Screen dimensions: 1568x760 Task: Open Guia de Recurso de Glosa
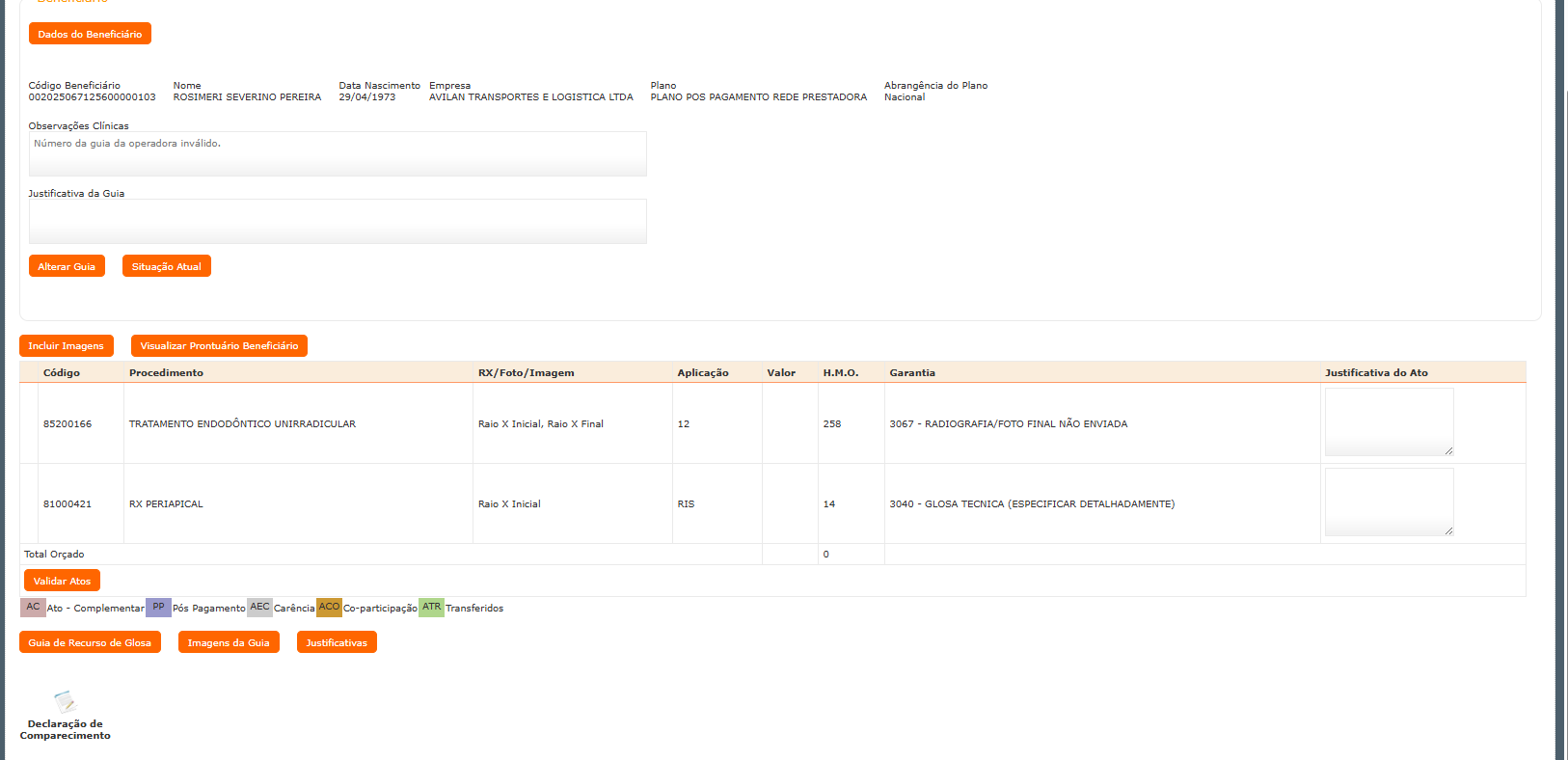click(x=90, y=642)
